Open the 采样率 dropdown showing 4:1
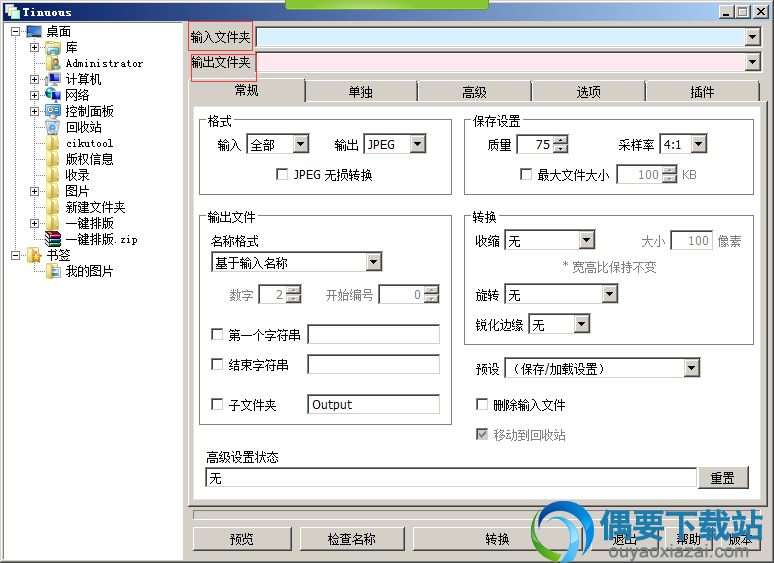 pos(698,144)
